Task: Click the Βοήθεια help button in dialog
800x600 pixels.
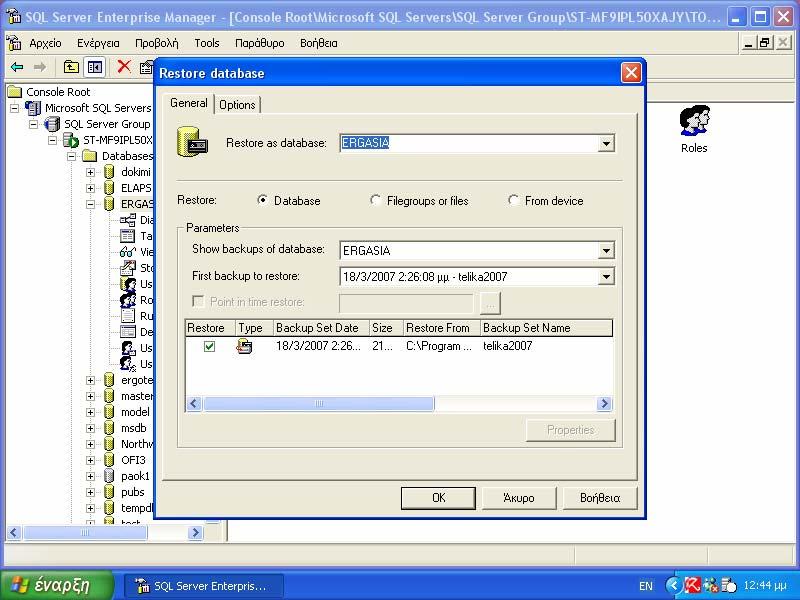Action: click(x=600, y=498)
